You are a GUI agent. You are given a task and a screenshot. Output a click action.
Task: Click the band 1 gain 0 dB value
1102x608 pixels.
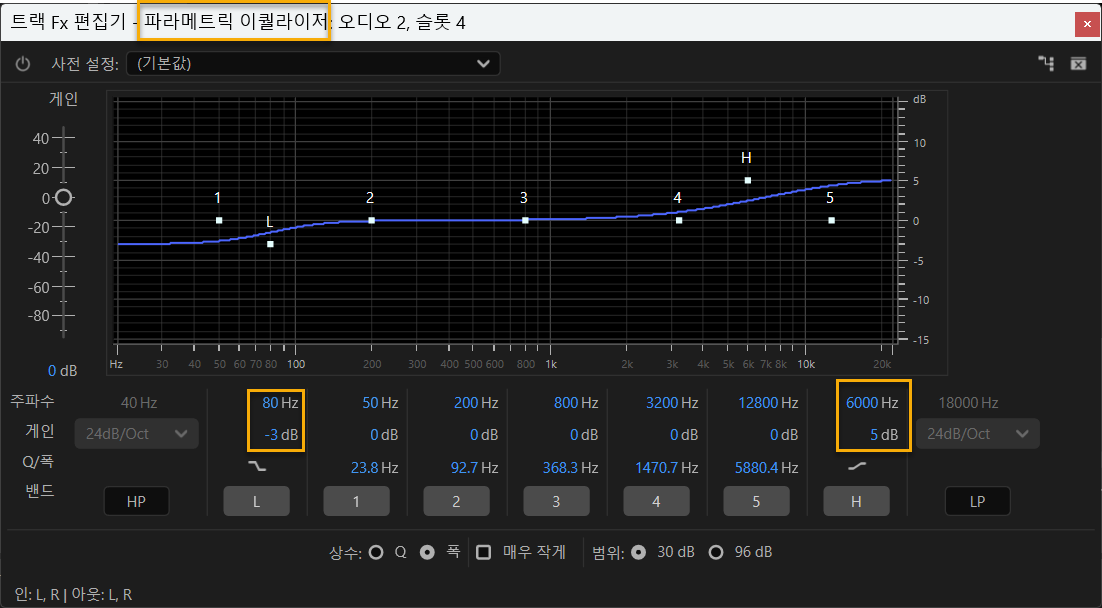tap(384, 435)
